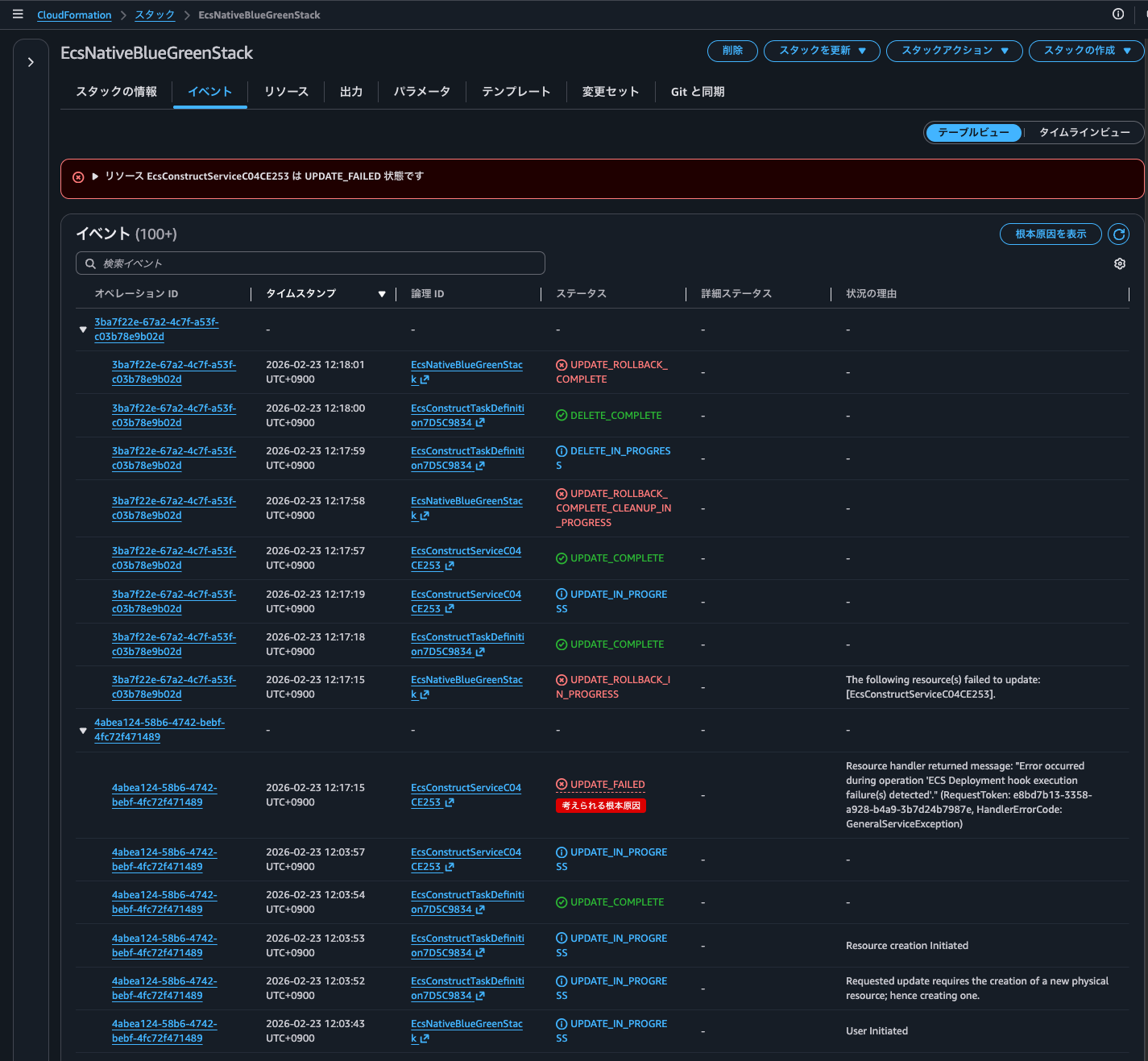This screenshot has height=1061, width=1148.
Task: Expand the UPDATE_FAILED alert details triangle
Action: tap(95, 176)
